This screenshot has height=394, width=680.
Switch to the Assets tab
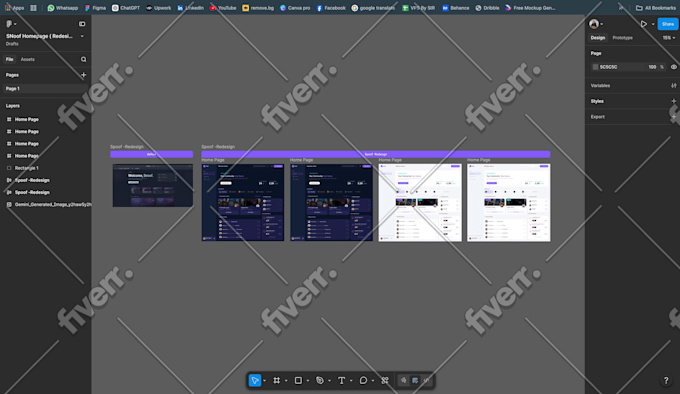click(28, 59)
